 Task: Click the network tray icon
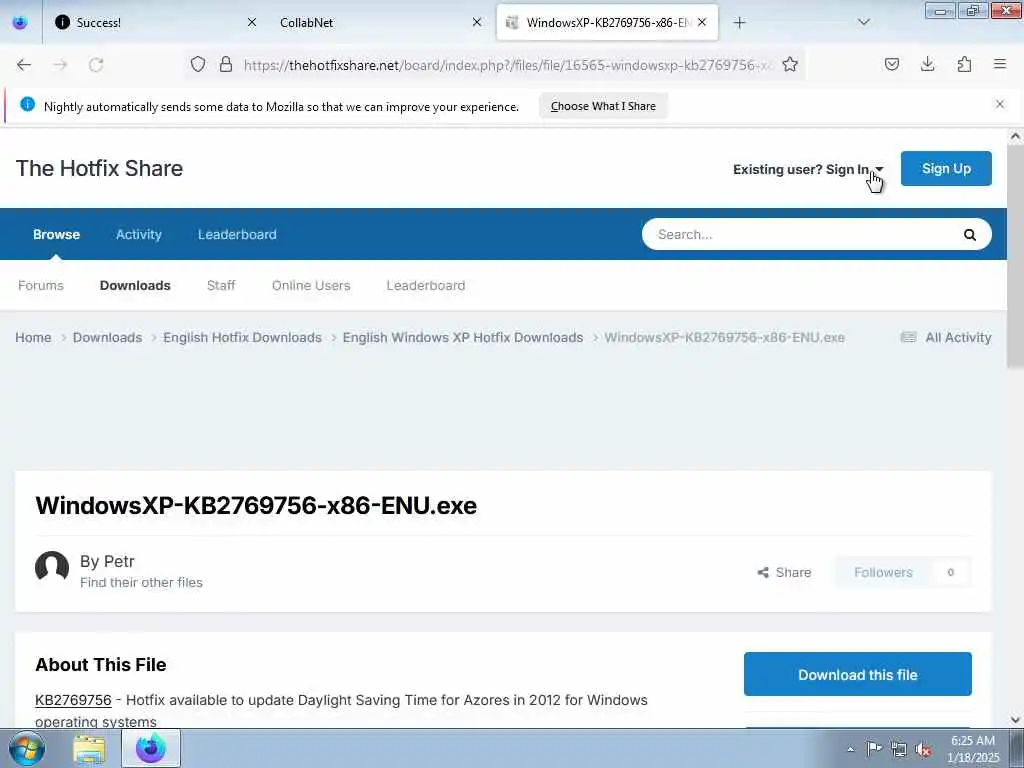pos(899,749)
